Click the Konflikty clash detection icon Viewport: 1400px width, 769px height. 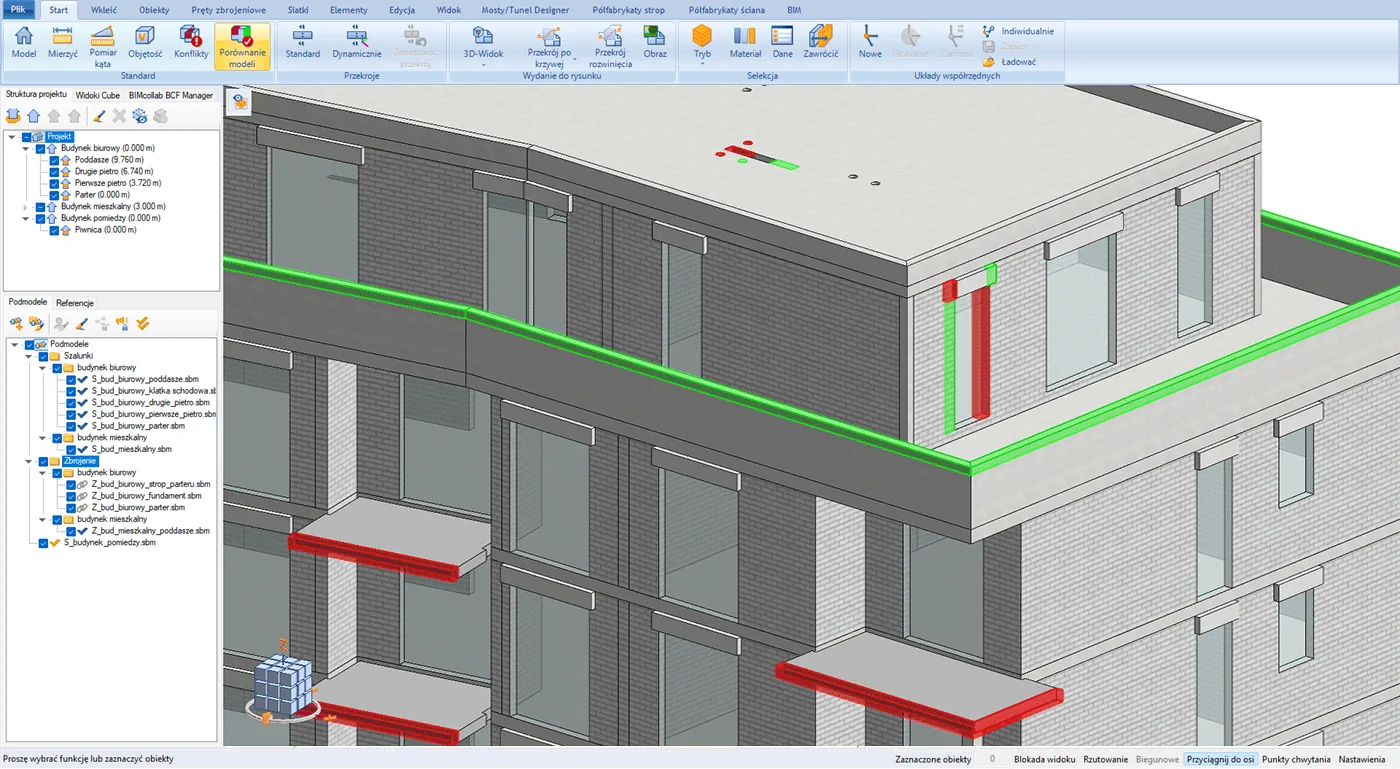pyautogui.click(x=191, y=43)
